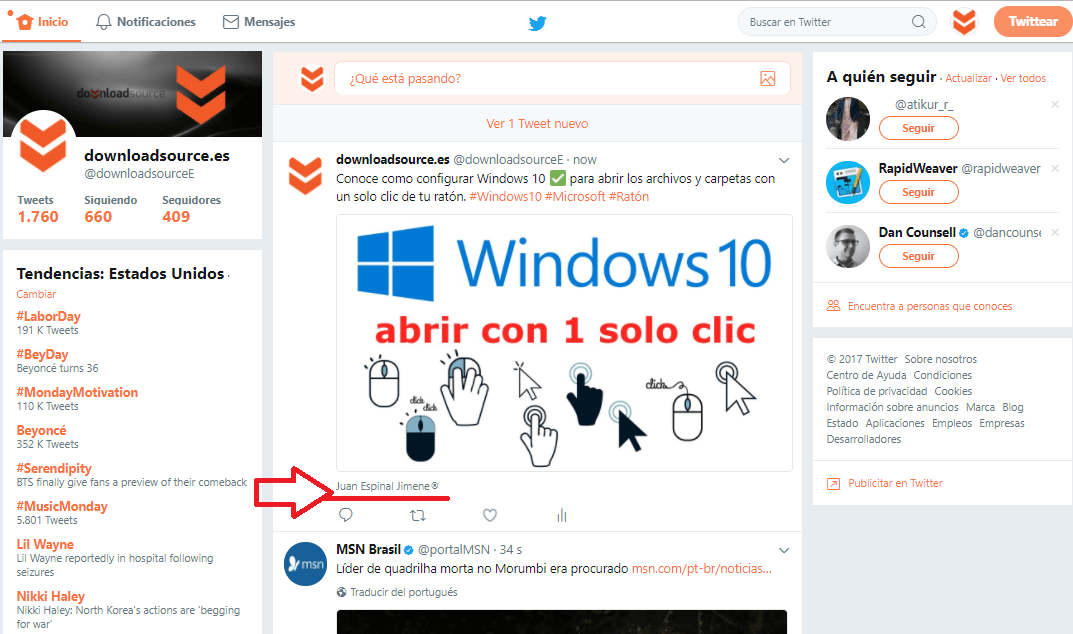Open #MusicMonday trend
1073x634 pixels.
point(62,507)
